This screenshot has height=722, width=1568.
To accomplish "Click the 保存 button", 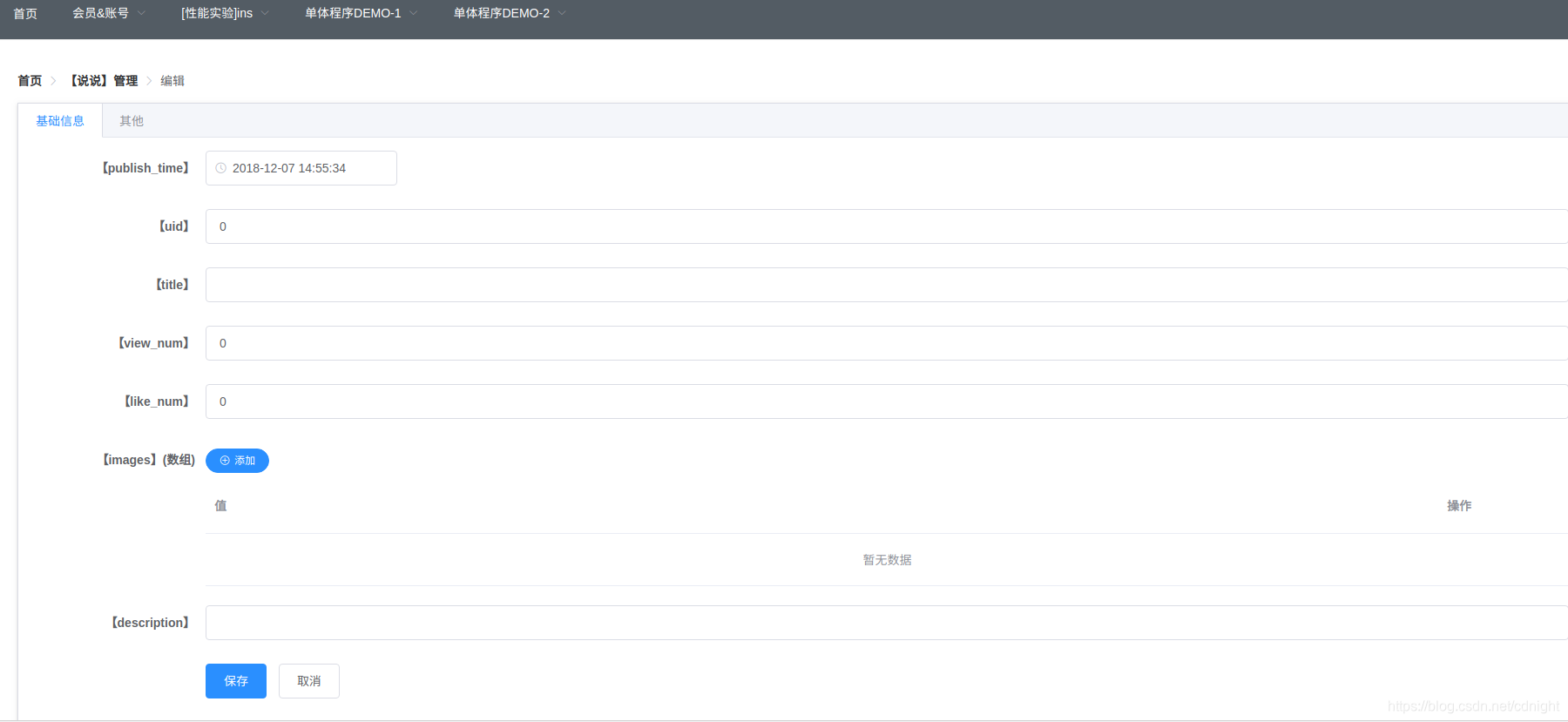I will click(236, 681).
